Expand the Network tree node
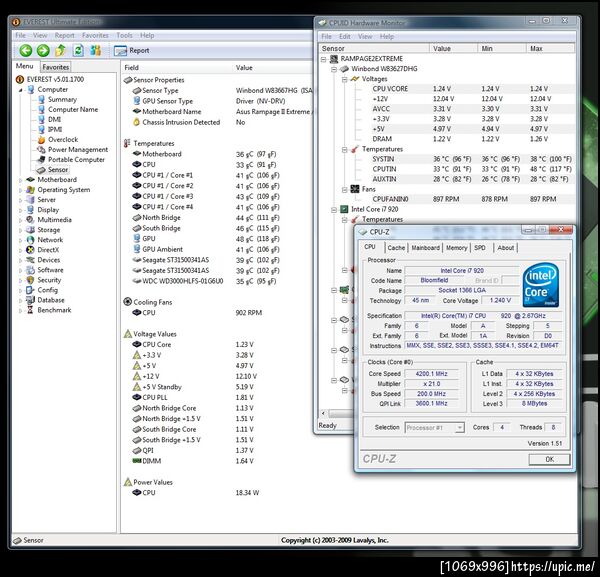This screenshot has height=577, width=600. [x=21, y=240]
